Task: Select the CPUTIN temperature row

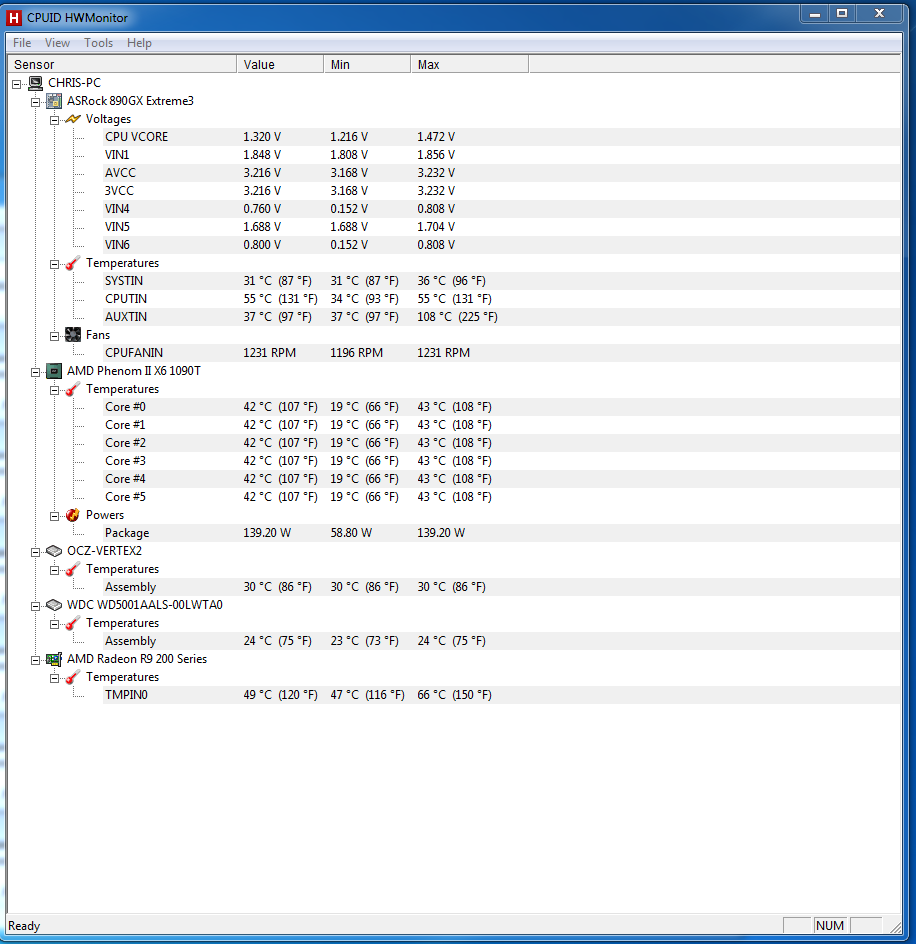Action: 502,299
